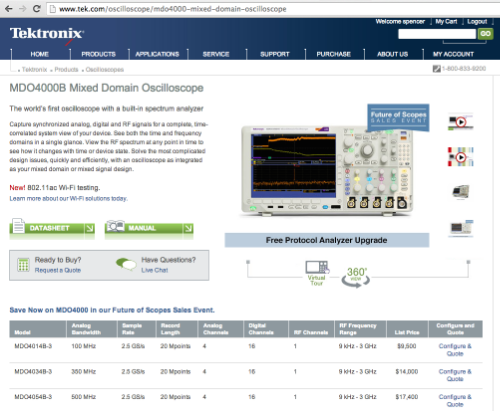Click the open-book manual icon
The image size is (500, 411).
pyautogui.click(x=115, y=226)
